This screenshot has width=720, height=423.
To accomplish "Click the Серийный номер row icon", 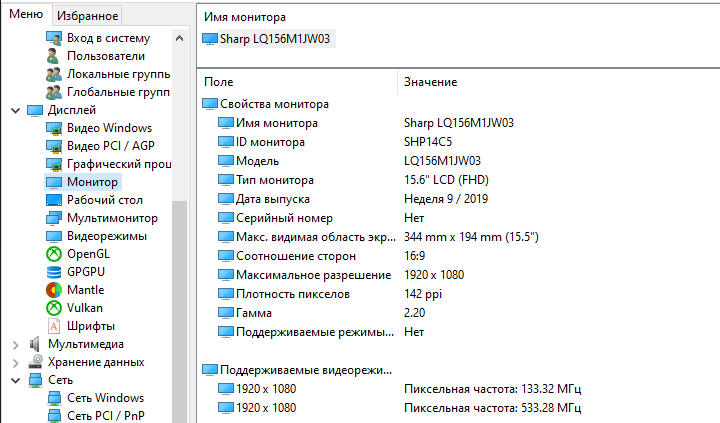I will tap(225, 218).
